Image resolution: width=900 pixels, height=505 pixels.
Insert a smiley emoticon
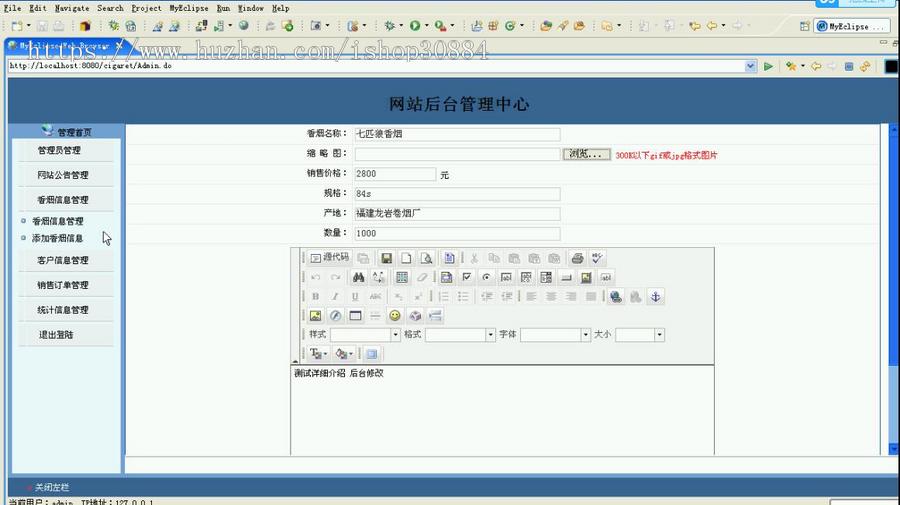click(x=395, y=316)
